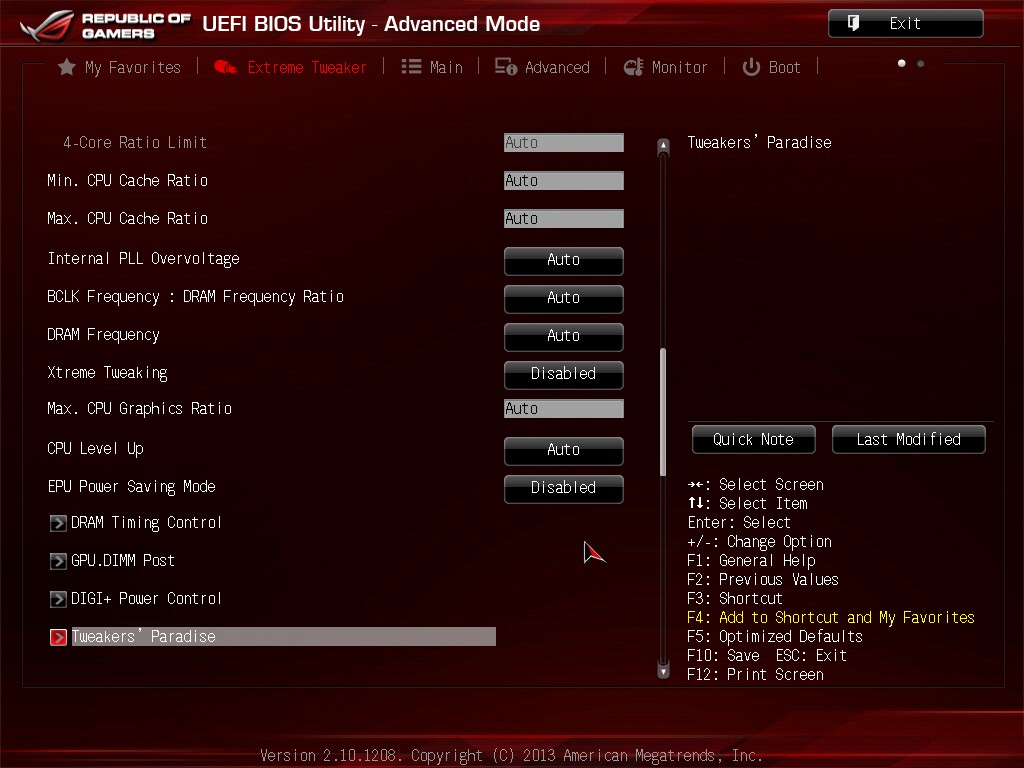Click the red arrow icon beside Tweakers' Paradise
This screenshot has height=768, width=1024.
point(58,637)
